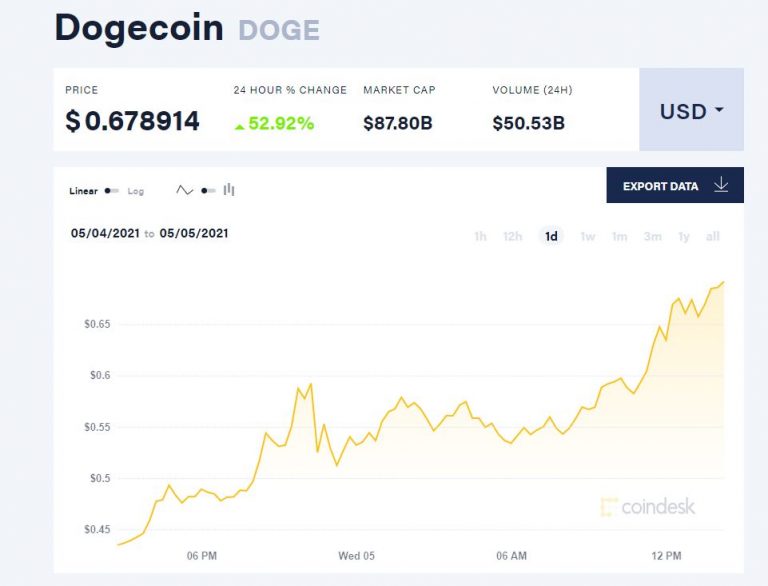Select the Log scale label
The image size is (768, 586).
[x=136, y=191]
